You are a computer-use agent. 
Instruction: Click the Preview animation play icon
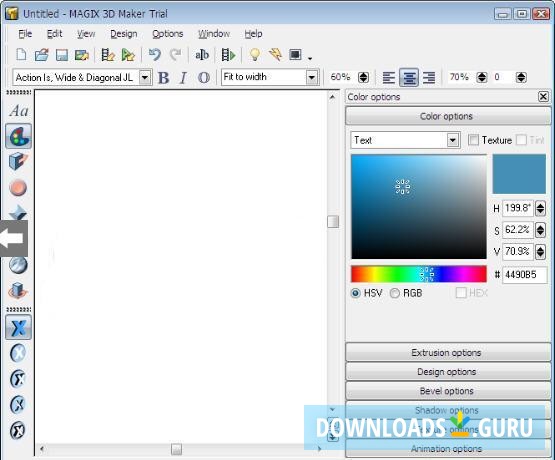point(128,55)
